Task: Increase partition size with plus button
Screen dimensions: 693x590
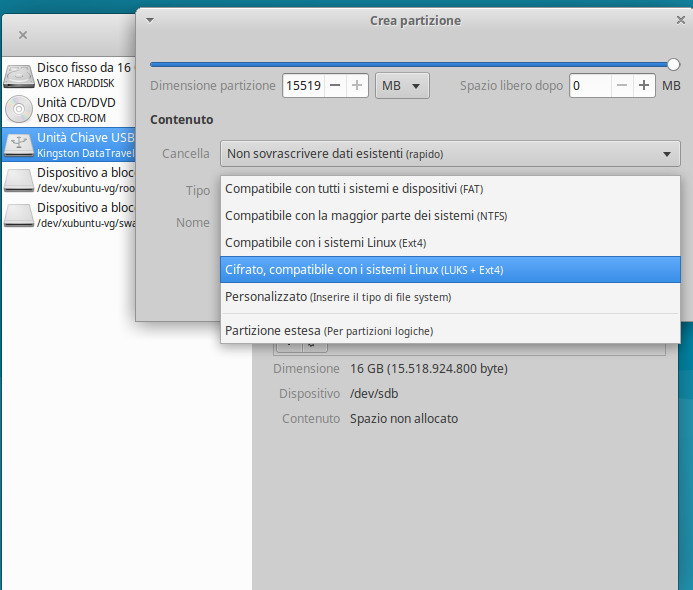Action: (357, 85)
